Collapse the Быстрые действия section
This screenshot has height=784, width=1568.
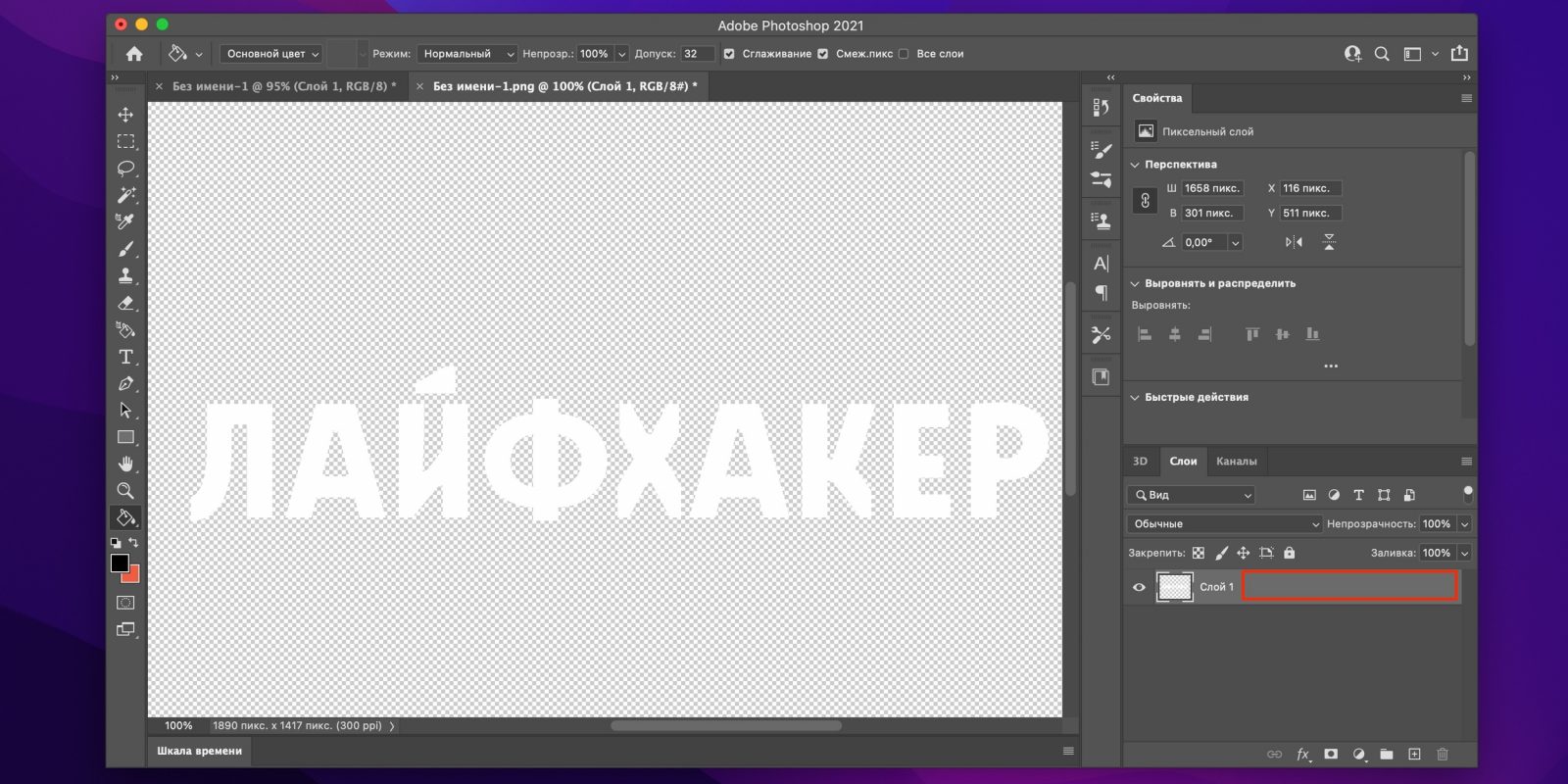[x=1136, y=397]
